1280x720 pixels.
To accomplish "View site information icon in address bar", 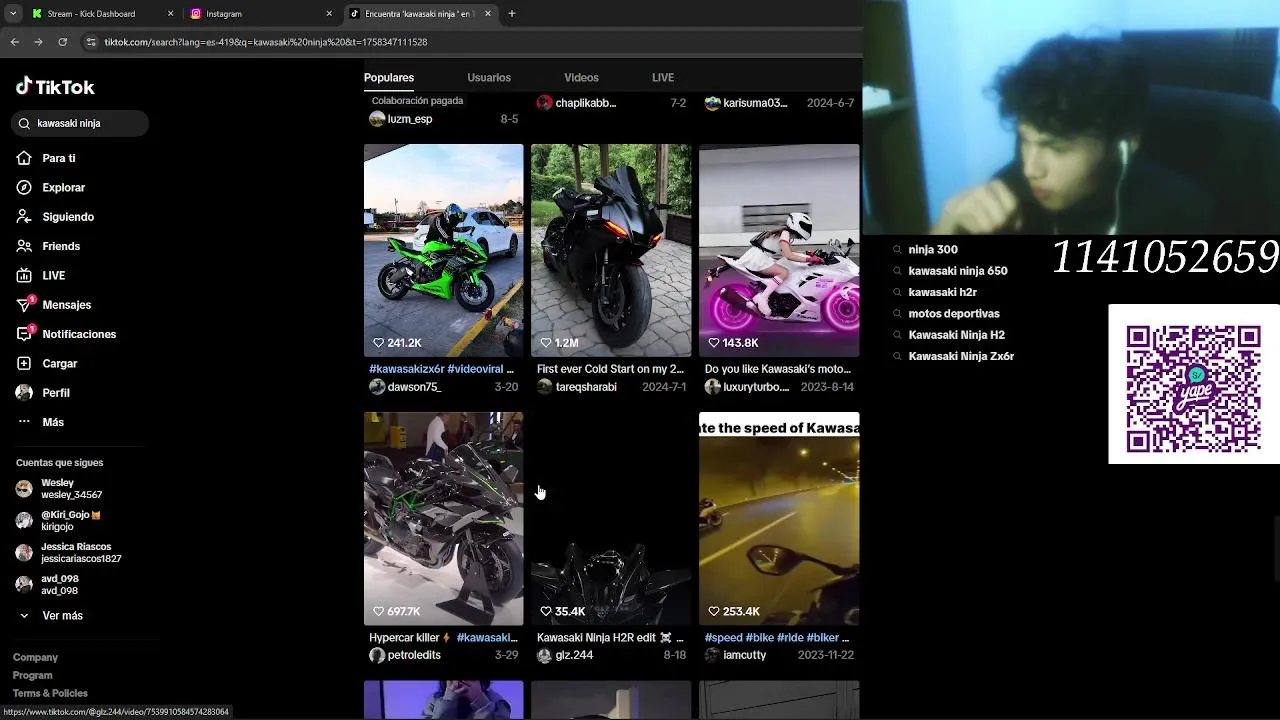I will pos(91,42).
